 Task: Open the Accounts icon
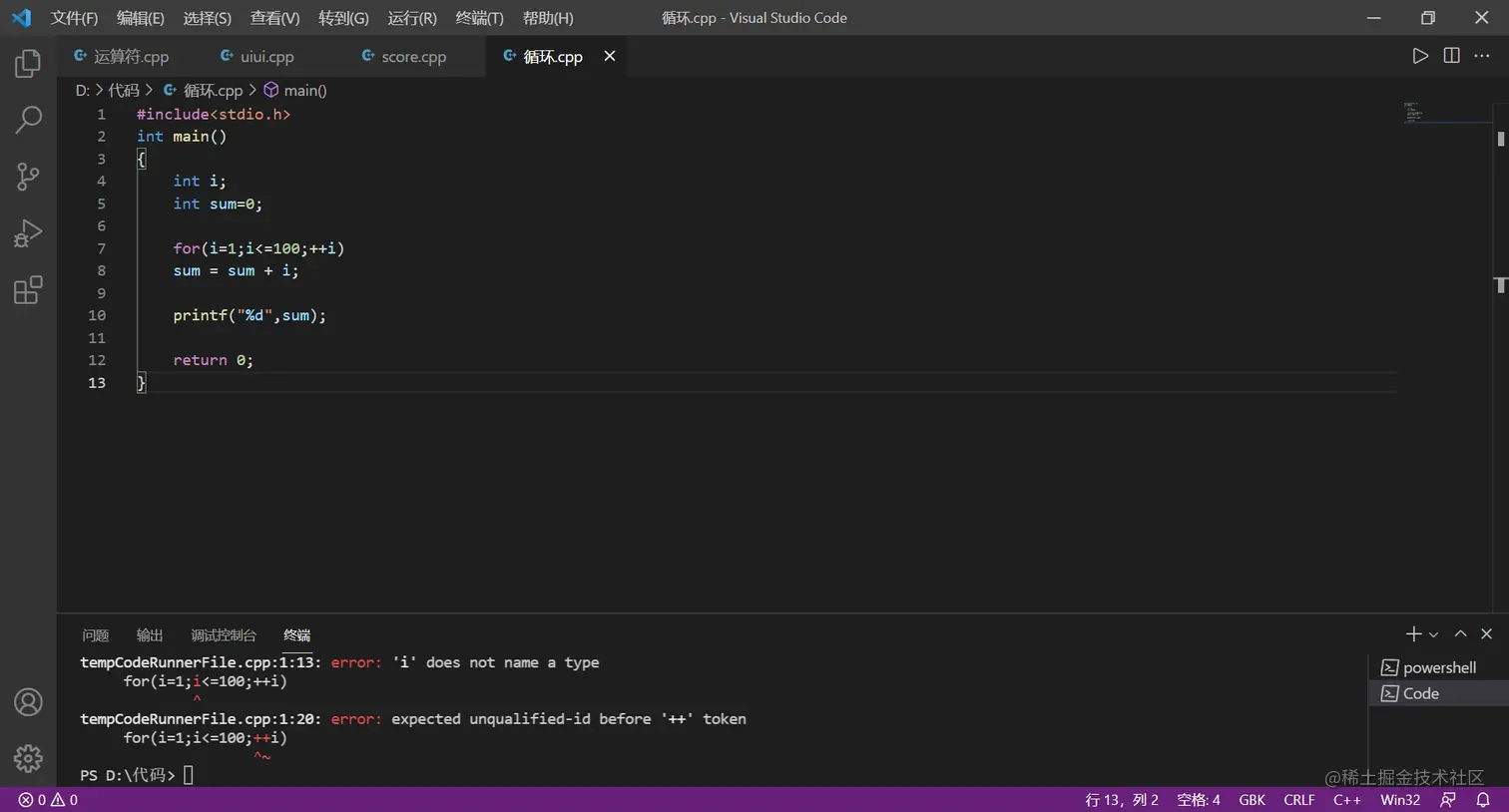(28, 701)
